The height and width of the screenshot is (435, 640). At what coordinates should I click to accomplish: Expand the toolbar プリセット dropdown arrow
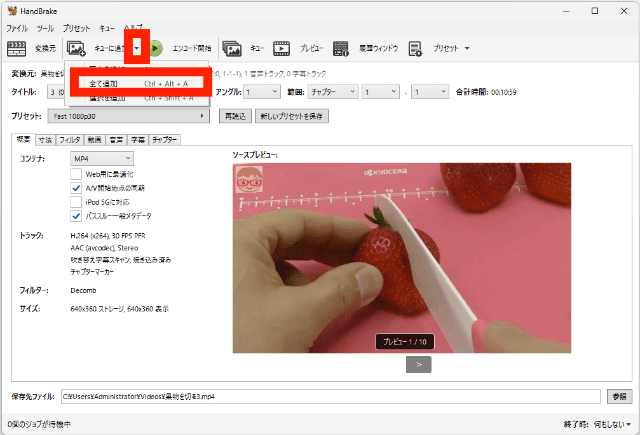point(467,48)
